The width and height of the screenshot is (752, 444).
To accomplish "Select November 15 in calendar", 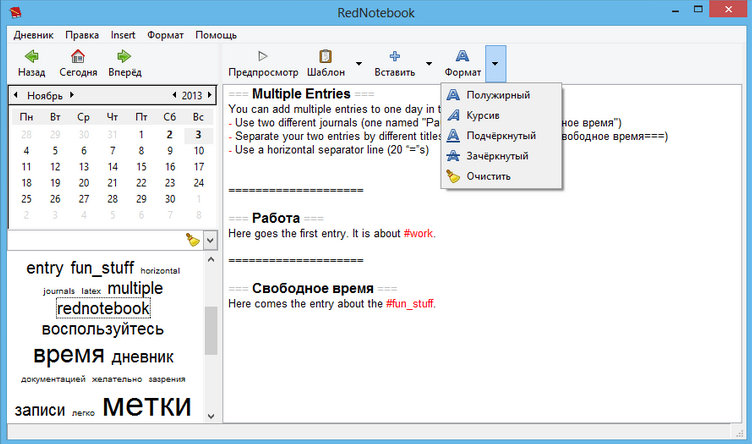I will tap(141, 167).
